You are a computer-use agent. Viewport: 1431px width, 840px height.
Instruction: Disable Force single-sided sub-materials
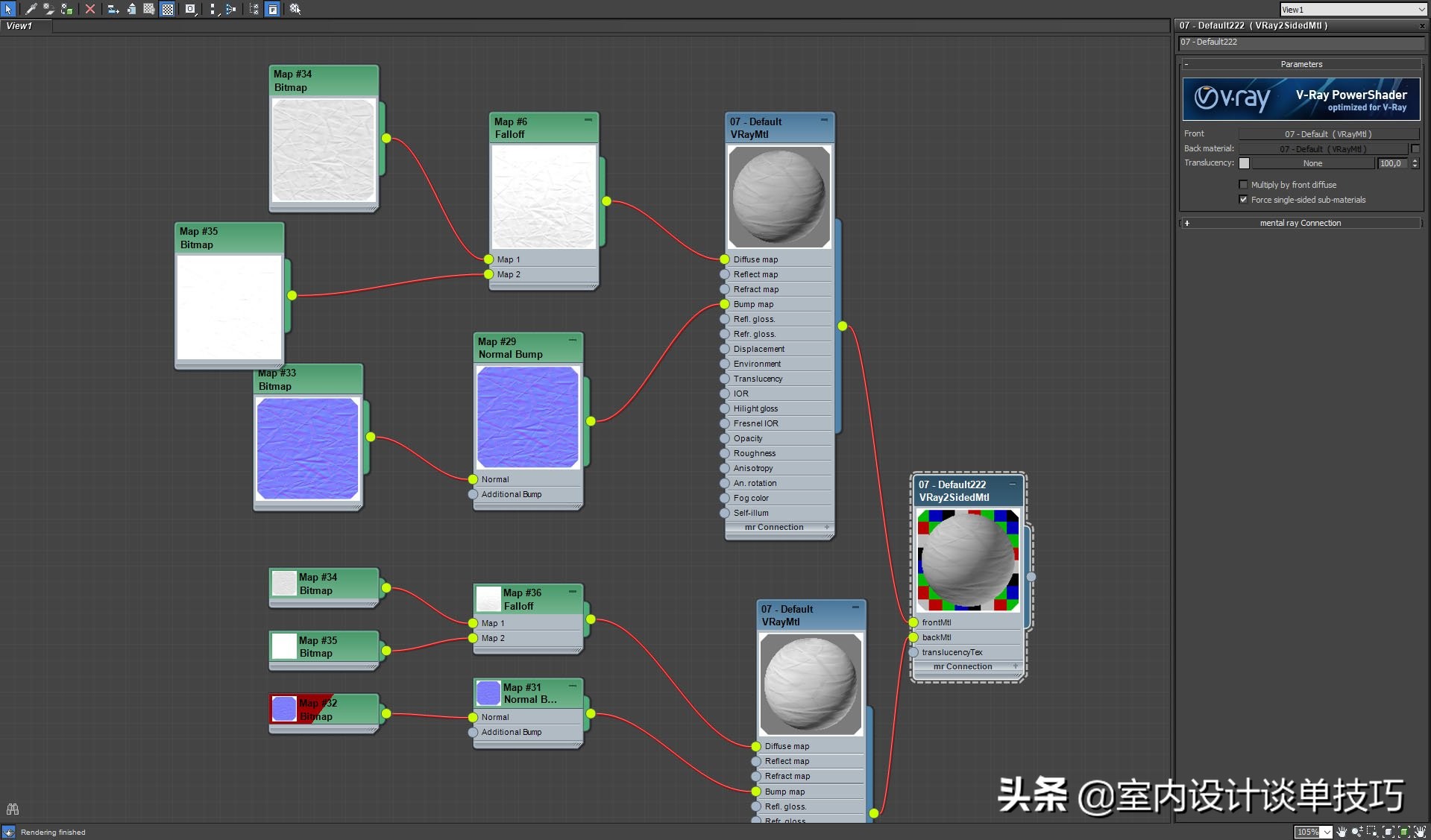[x=1243, y=200]
